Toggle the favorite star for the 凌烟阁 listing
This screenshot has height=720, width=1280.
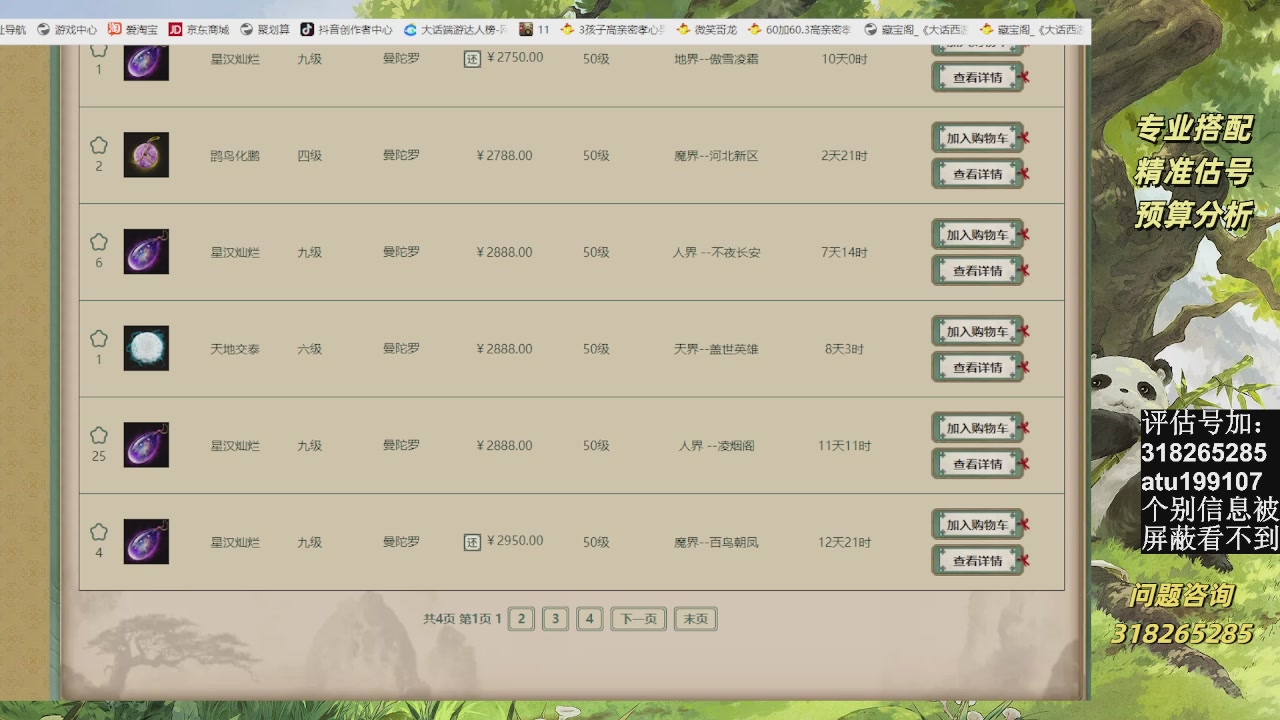click(x=99, y=436)
